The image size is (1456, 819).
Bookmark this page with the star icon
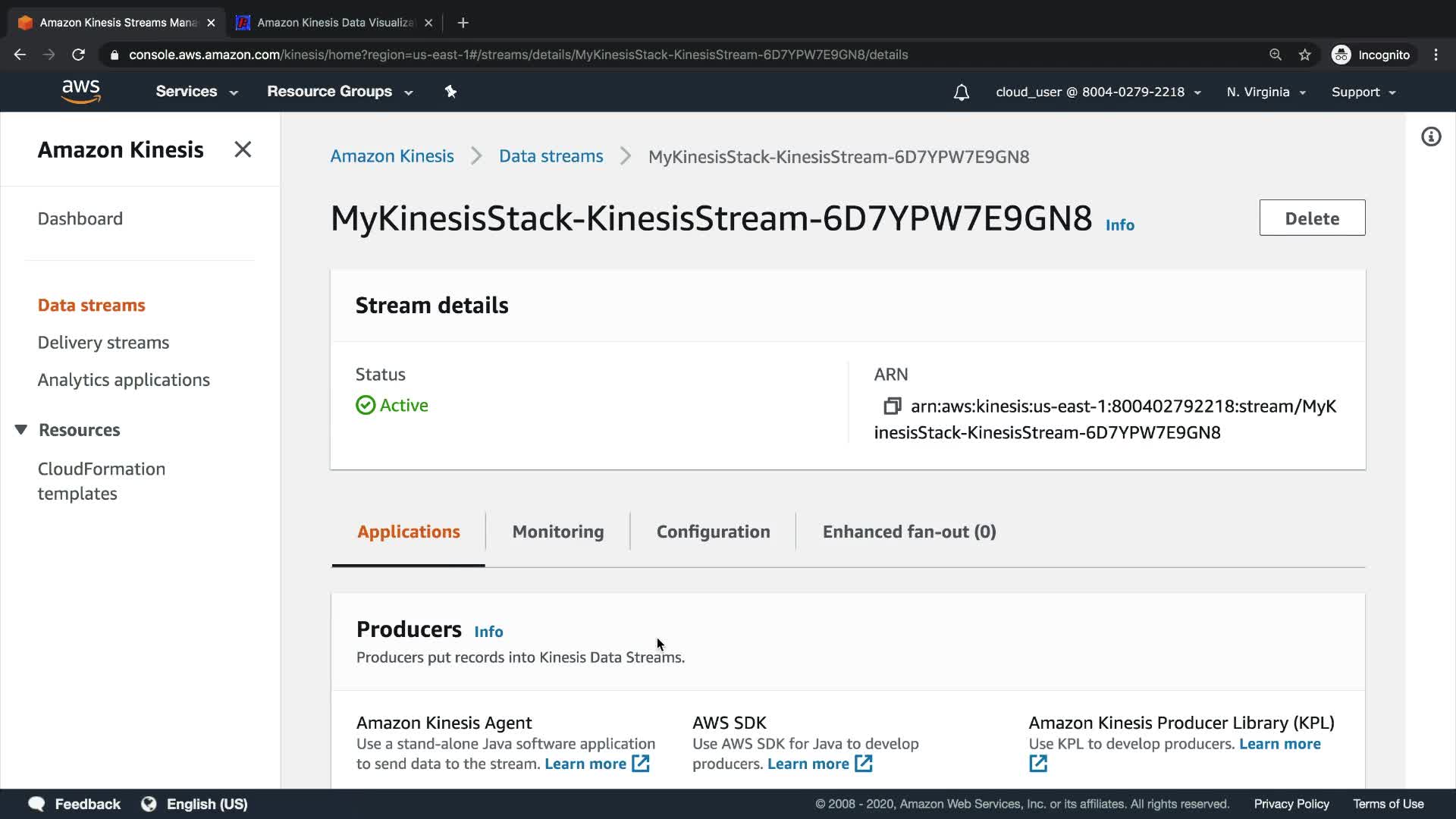click(x=1304, y=55)
